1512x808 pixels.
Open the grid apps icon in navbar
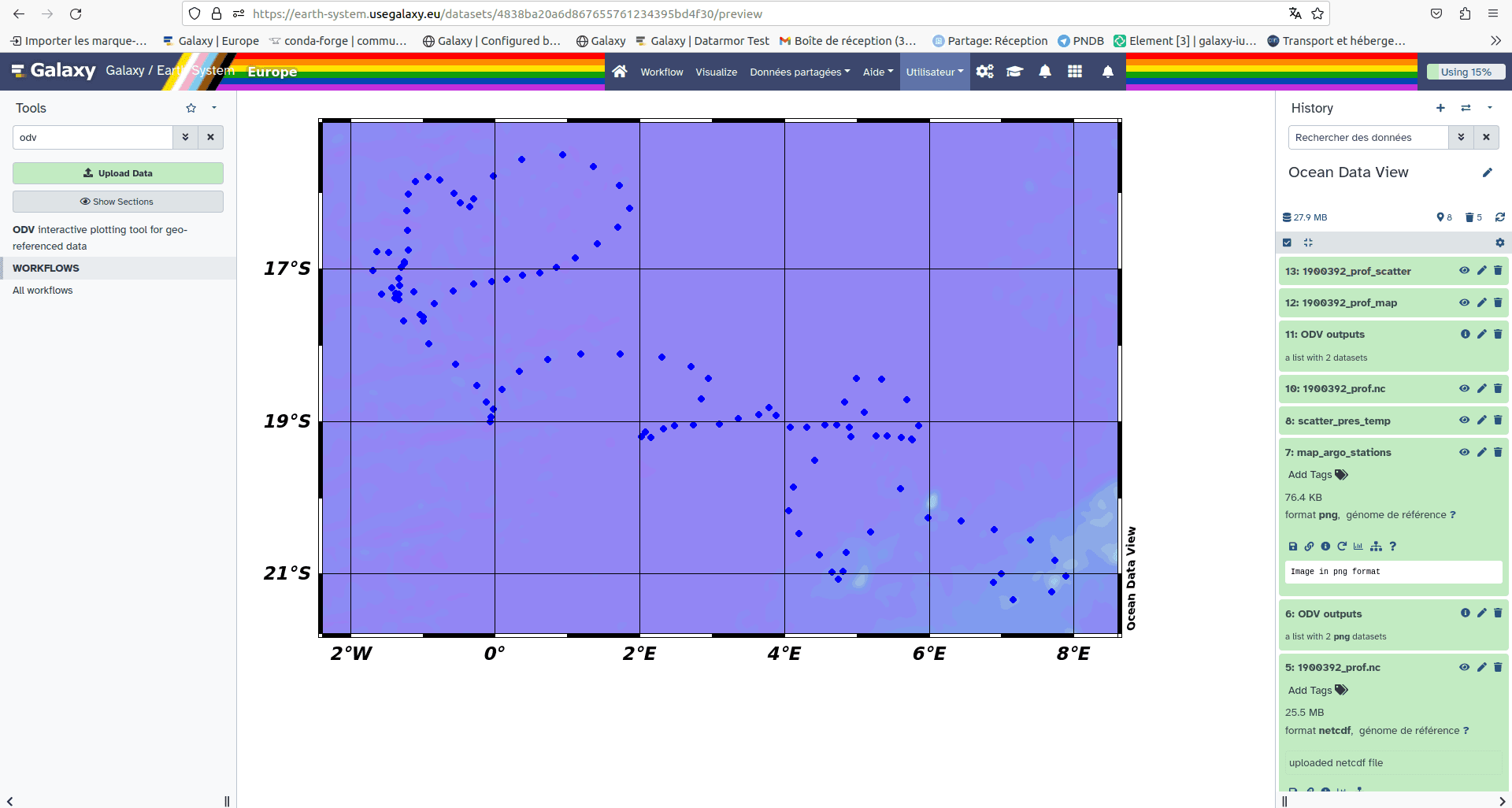[1075, 72]
